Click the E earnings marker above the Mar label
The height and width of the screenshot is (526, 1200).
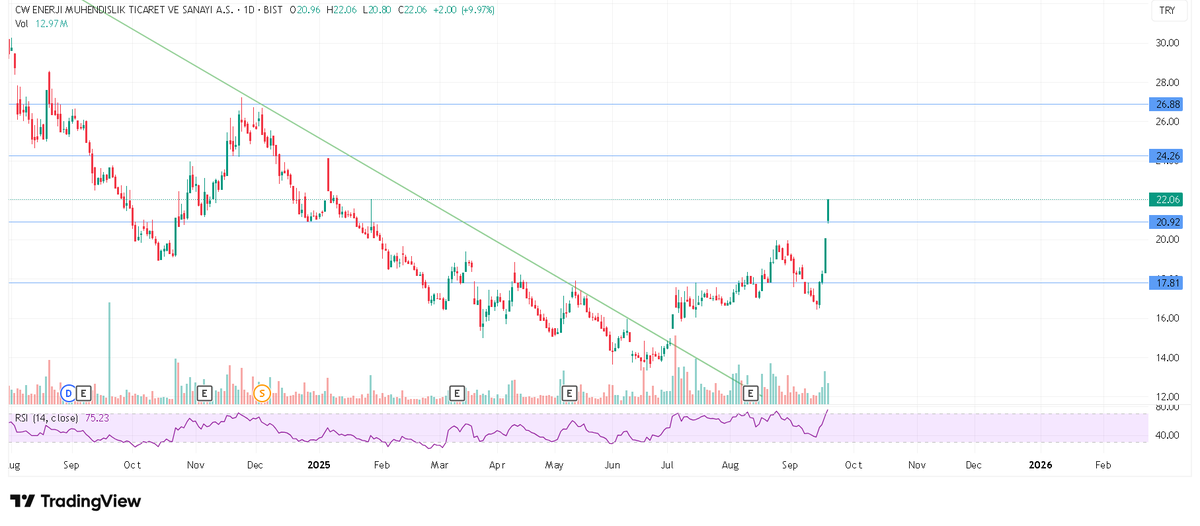pyautogui.click(x=456, y=392)
